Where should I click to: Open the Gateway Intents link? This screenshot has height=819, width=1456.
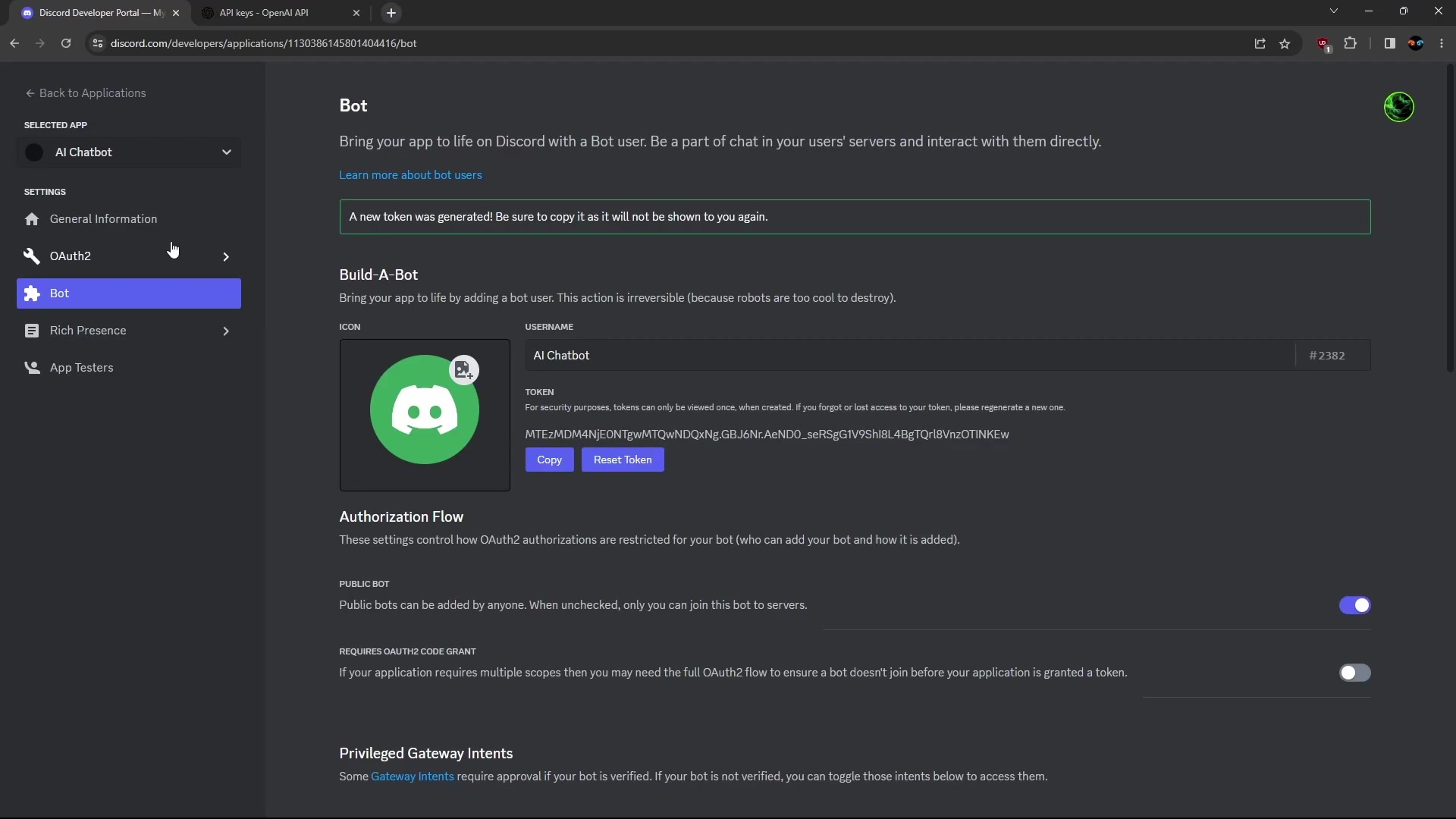pos(413,777)
